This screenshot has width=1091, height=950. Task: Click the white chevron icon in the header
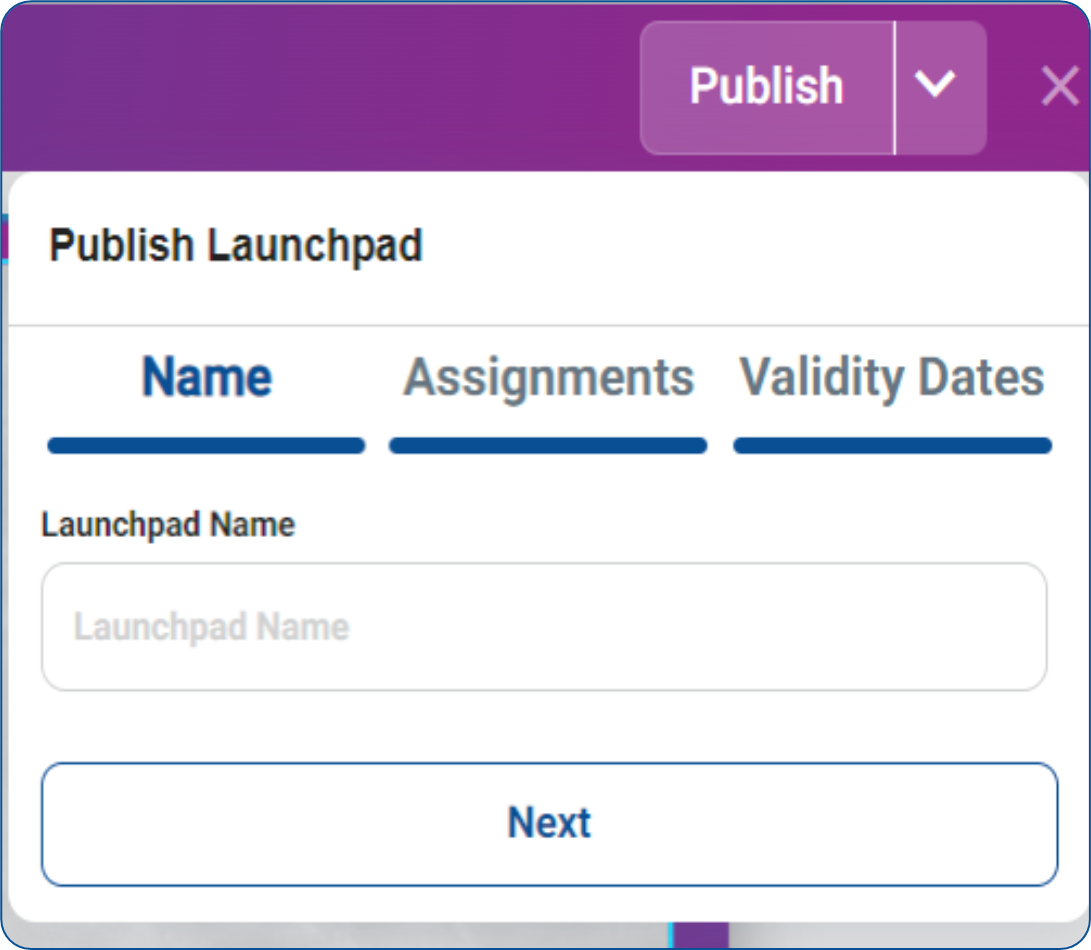(936, 85)
